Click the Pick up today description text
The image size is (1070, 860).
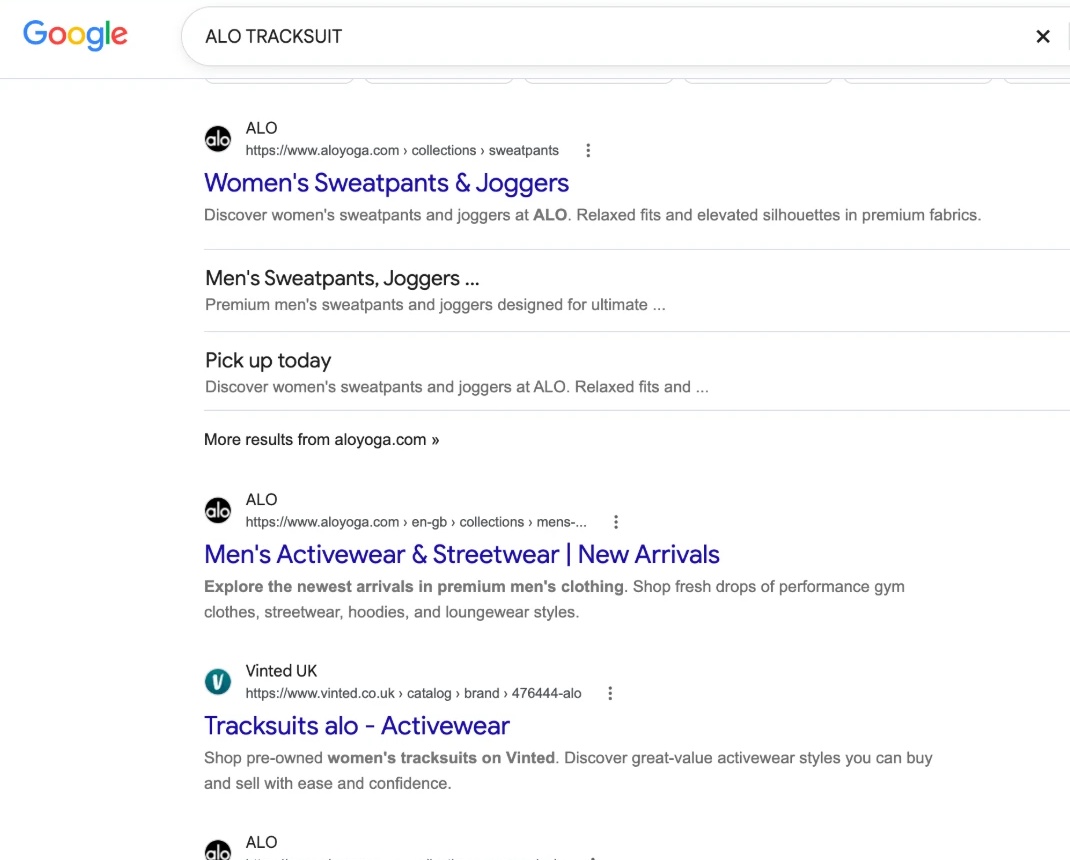coord(457,387)
